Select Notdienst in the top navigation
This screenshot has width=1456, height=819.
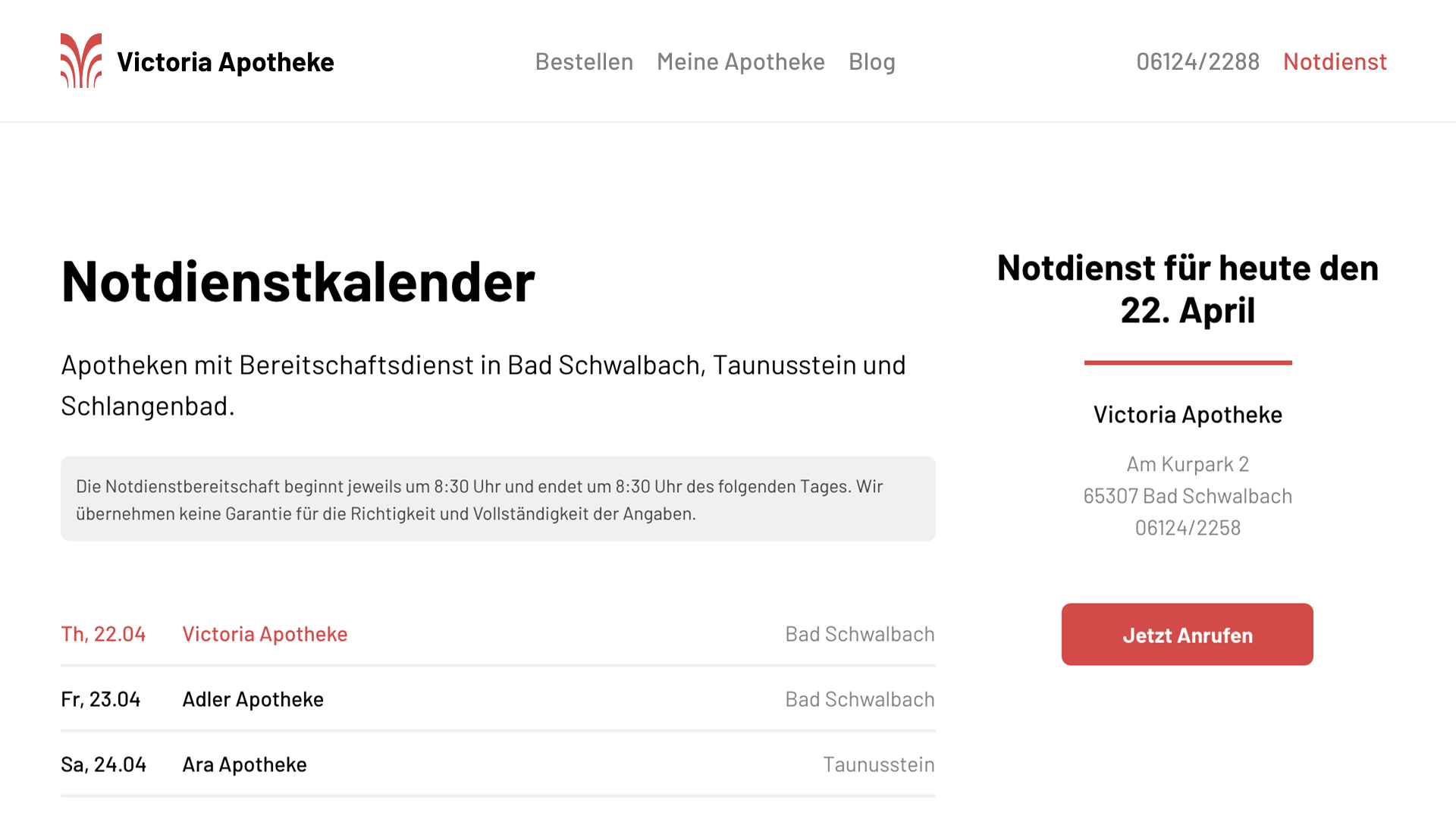coord(1335,62)
